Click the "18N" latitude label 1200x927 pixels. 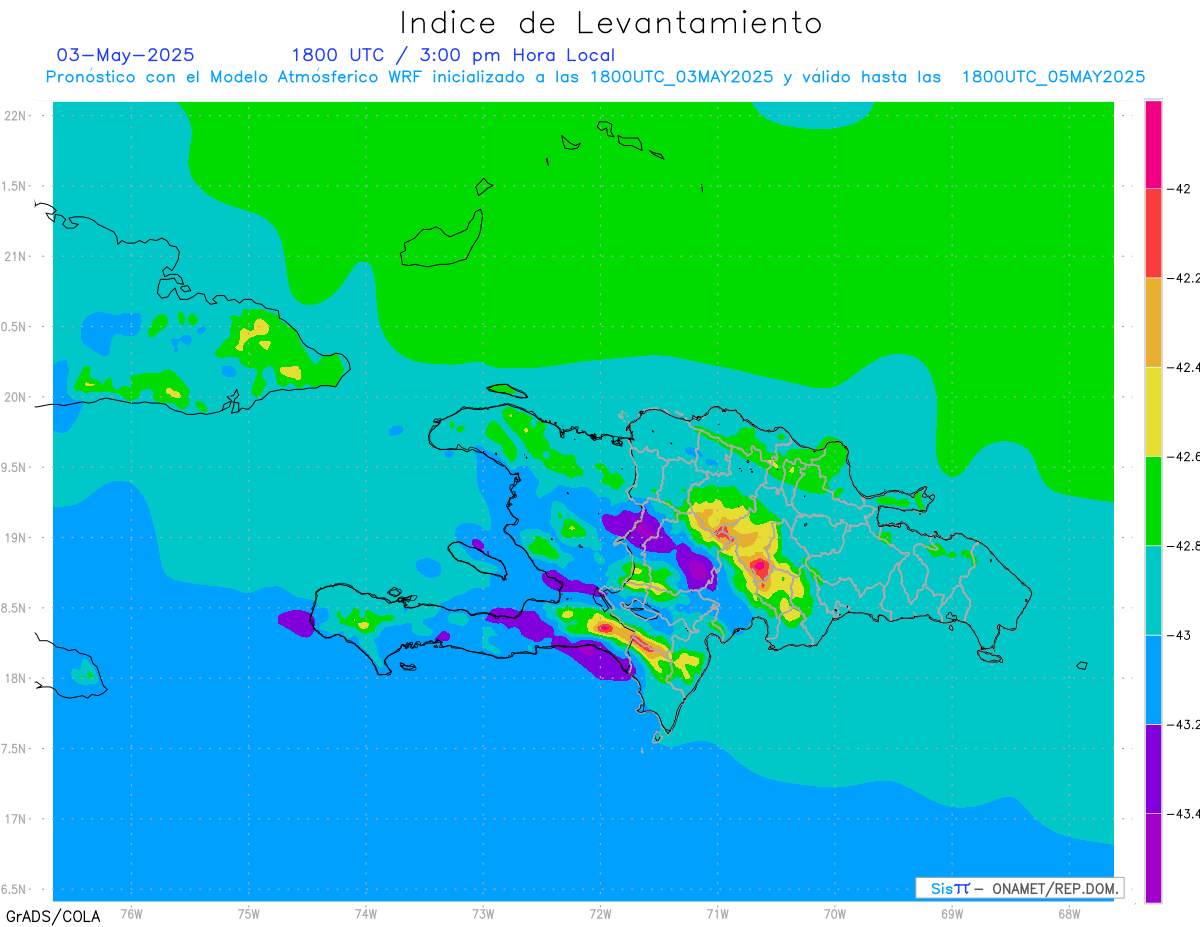click(x=15, y=678)
